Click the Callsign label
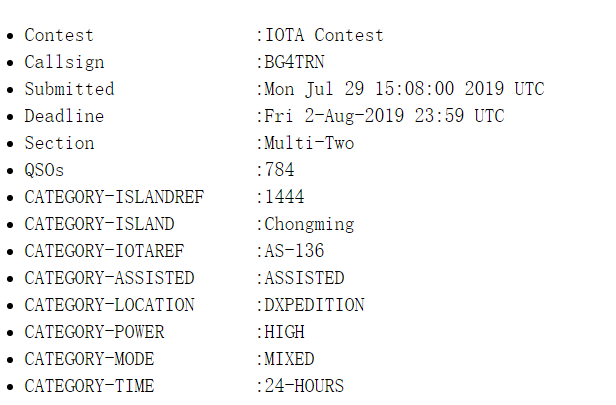 [64, 63]
